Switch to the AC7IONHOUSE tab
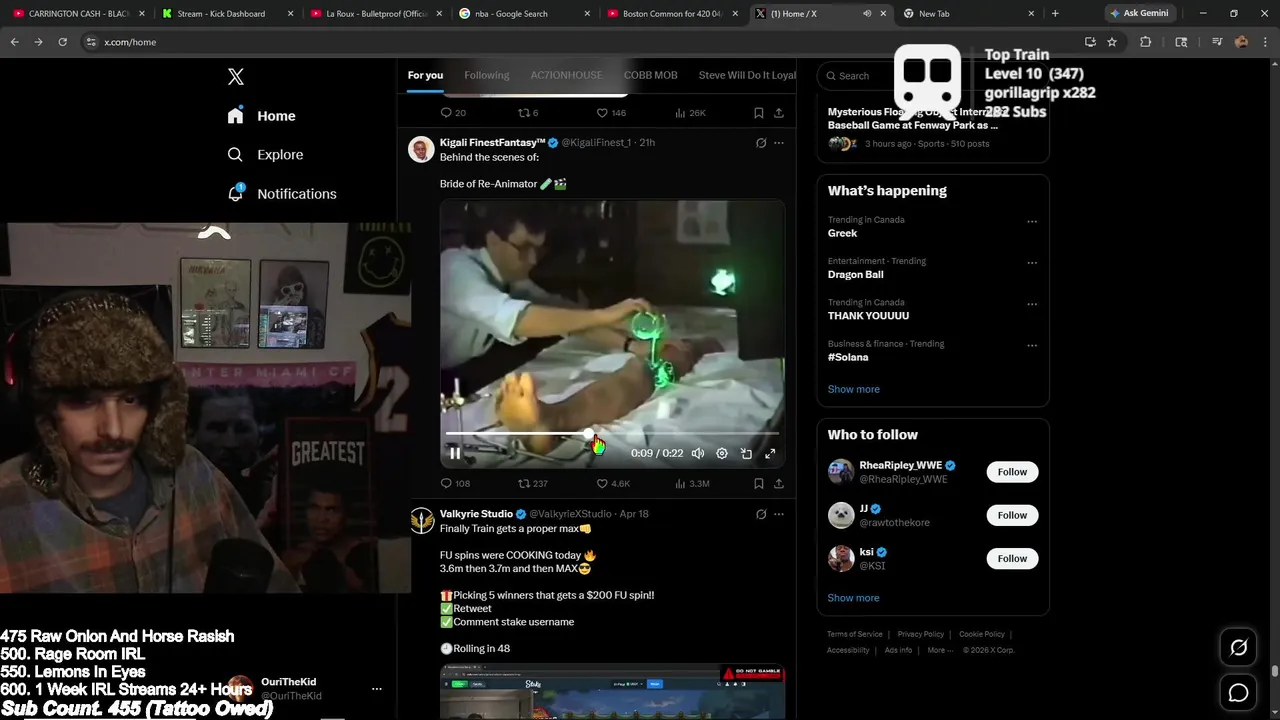1280x720 pixels. point(566,75)
